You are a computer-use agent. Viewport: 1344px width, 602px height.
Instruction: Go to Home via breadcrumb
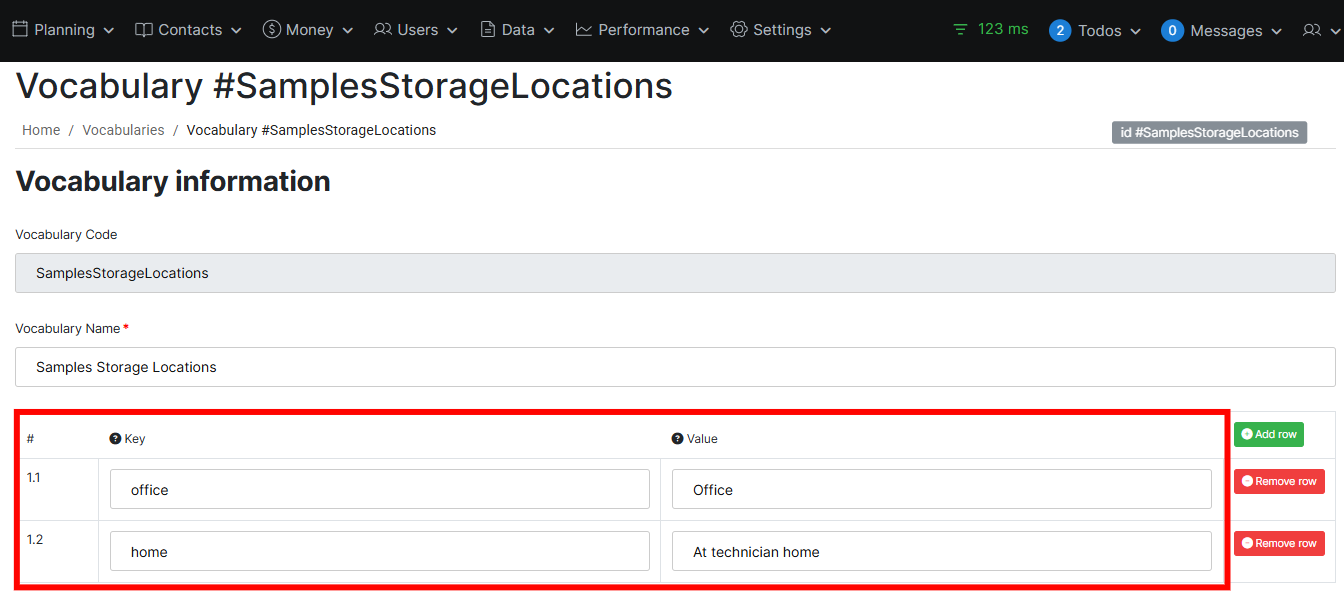(41, 130)
